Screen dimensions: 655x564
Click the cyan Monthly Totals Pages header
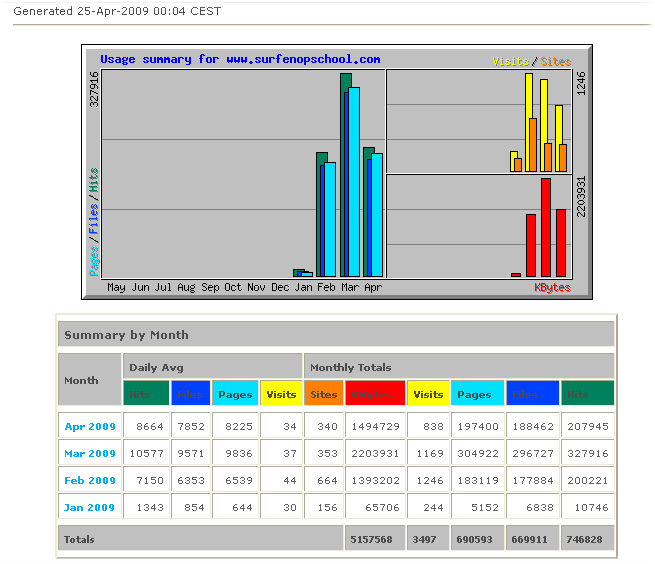477,393
